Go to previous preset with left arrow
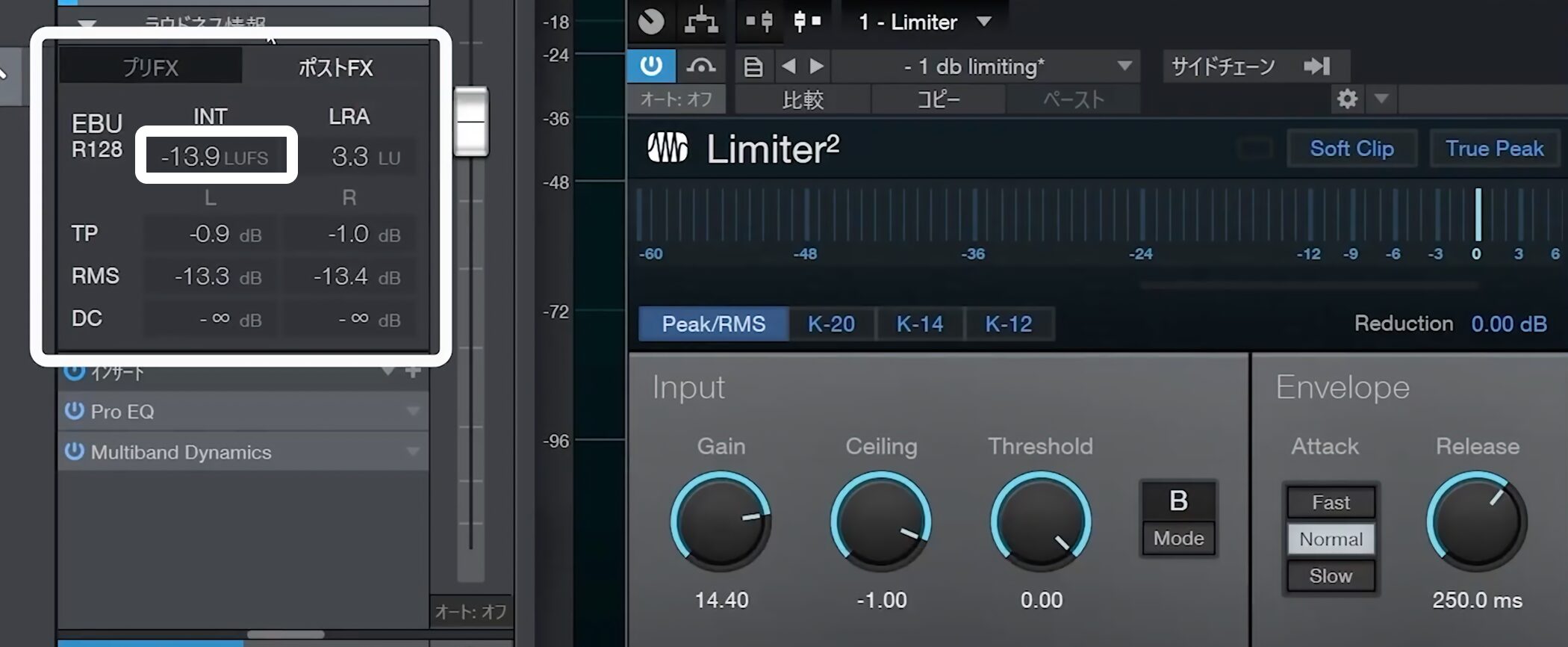This screenshot has width=1568, height=647. (788, 66)
